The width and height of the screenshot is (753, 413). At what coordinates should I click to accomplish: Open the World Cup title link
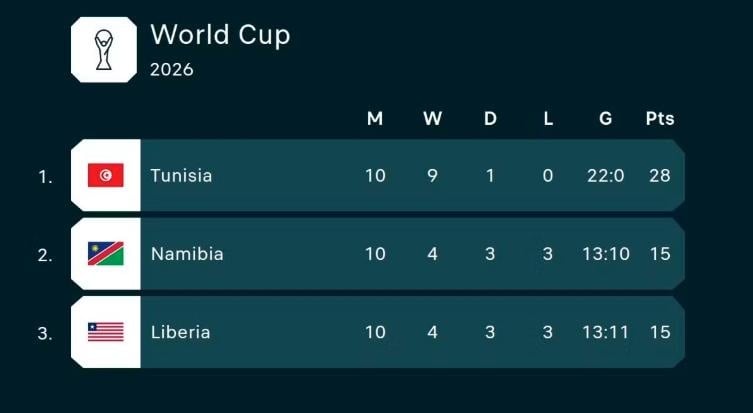pyautogui.click(x=220, y=35)
